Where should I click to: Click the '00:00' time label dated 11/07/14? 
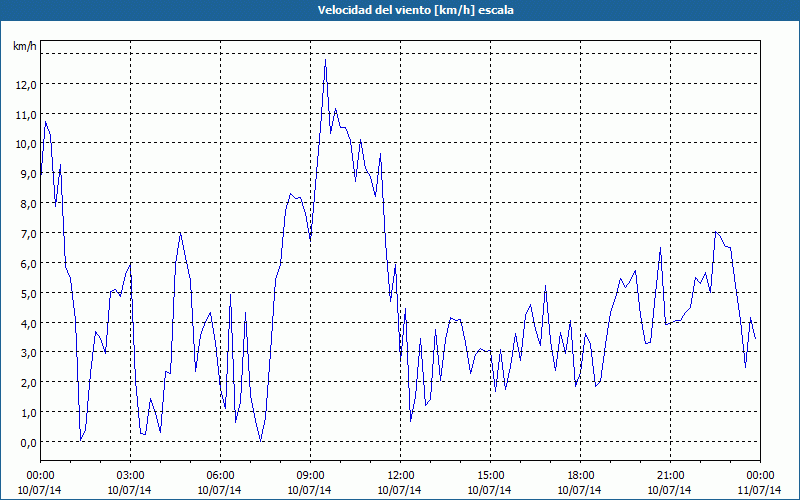click(x=761, y=476)
